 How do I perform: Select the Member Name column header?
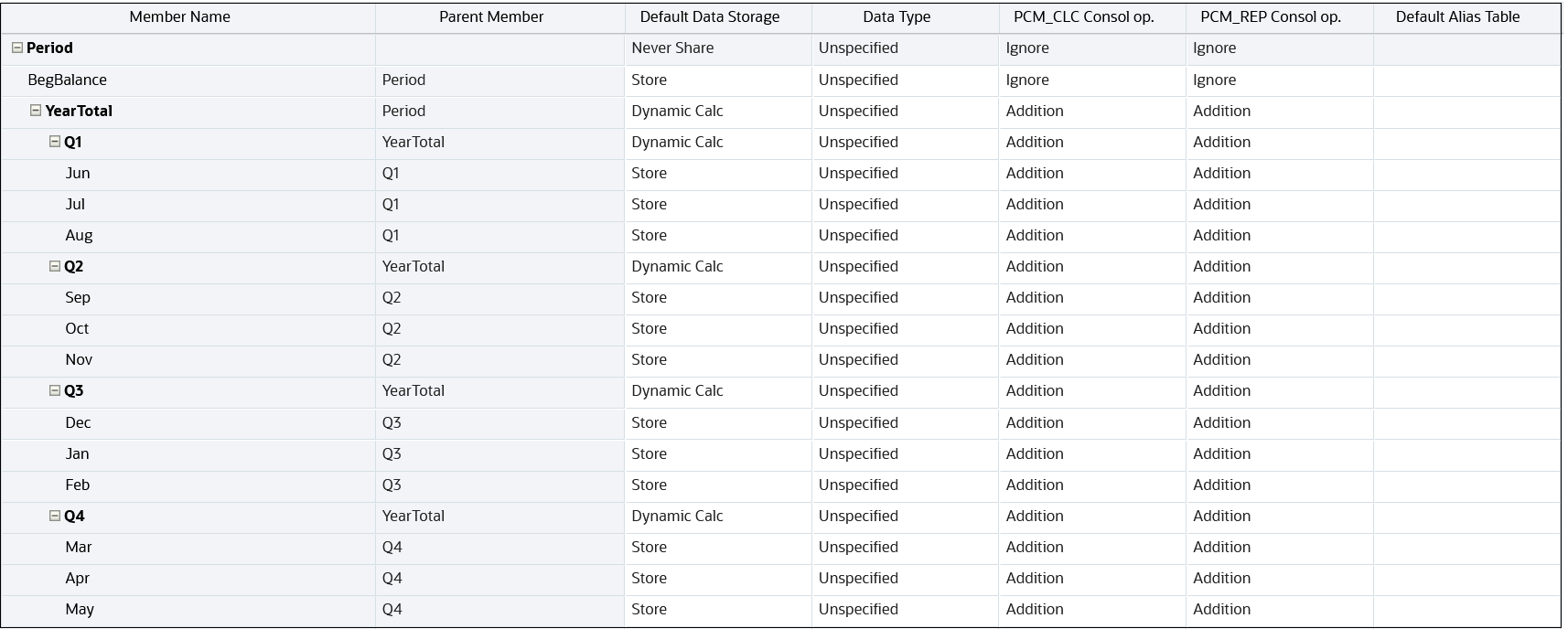click(180, 17)
